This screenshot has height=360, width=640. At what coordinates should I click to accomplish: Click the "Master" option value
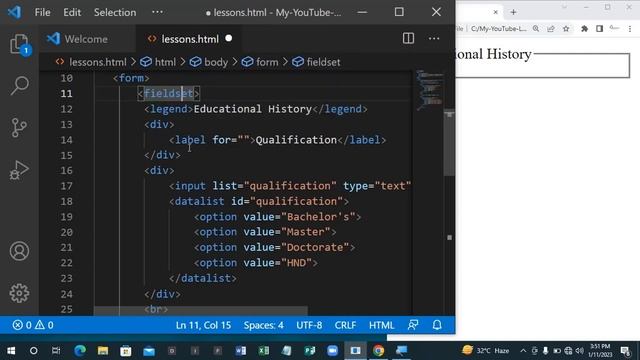[306, 232]
